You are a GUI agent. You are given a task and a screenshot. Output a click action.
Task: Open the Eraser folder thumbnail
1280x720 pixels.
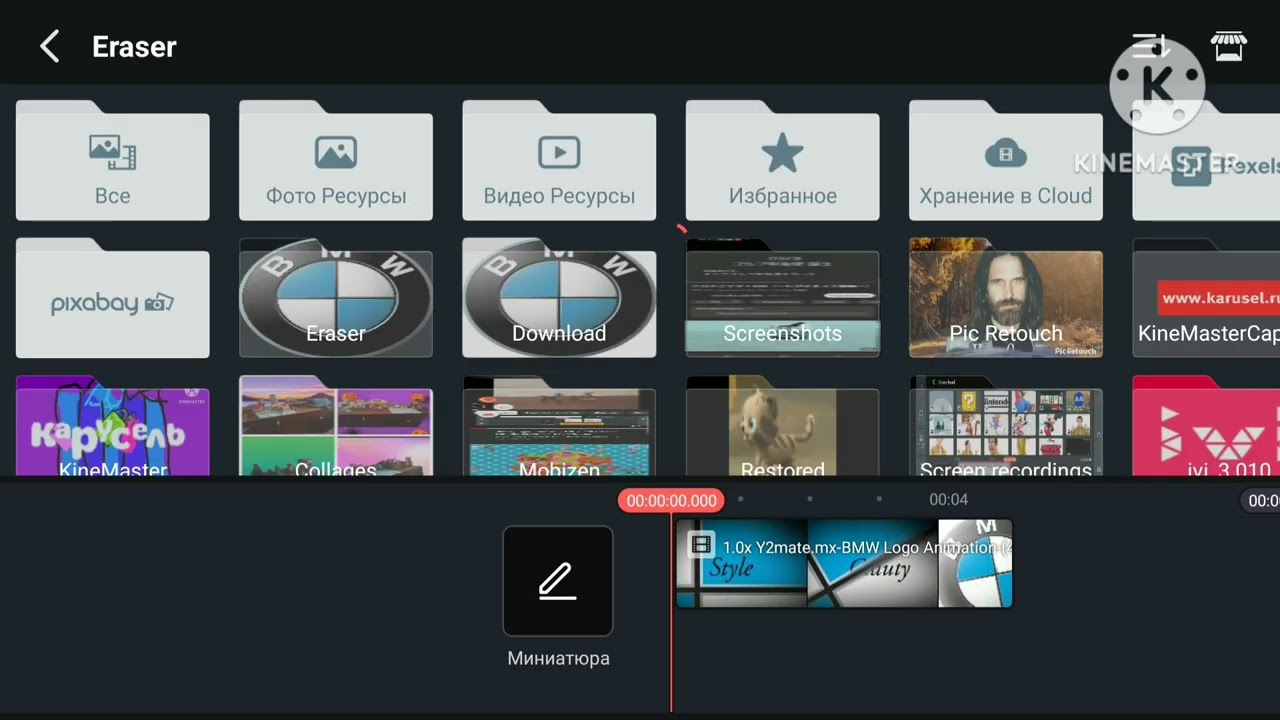pos(336,298)
